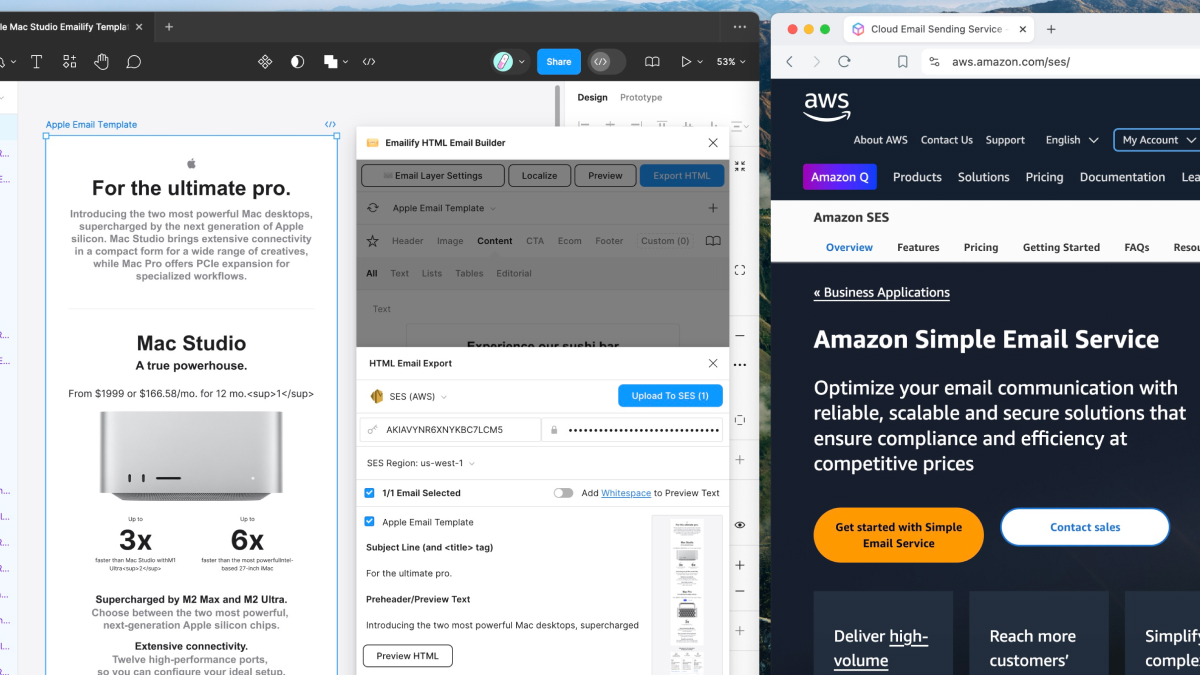Click the Present play icon in Figma
The width and height of the screenshot is (1200, 675).
point(686,62)
